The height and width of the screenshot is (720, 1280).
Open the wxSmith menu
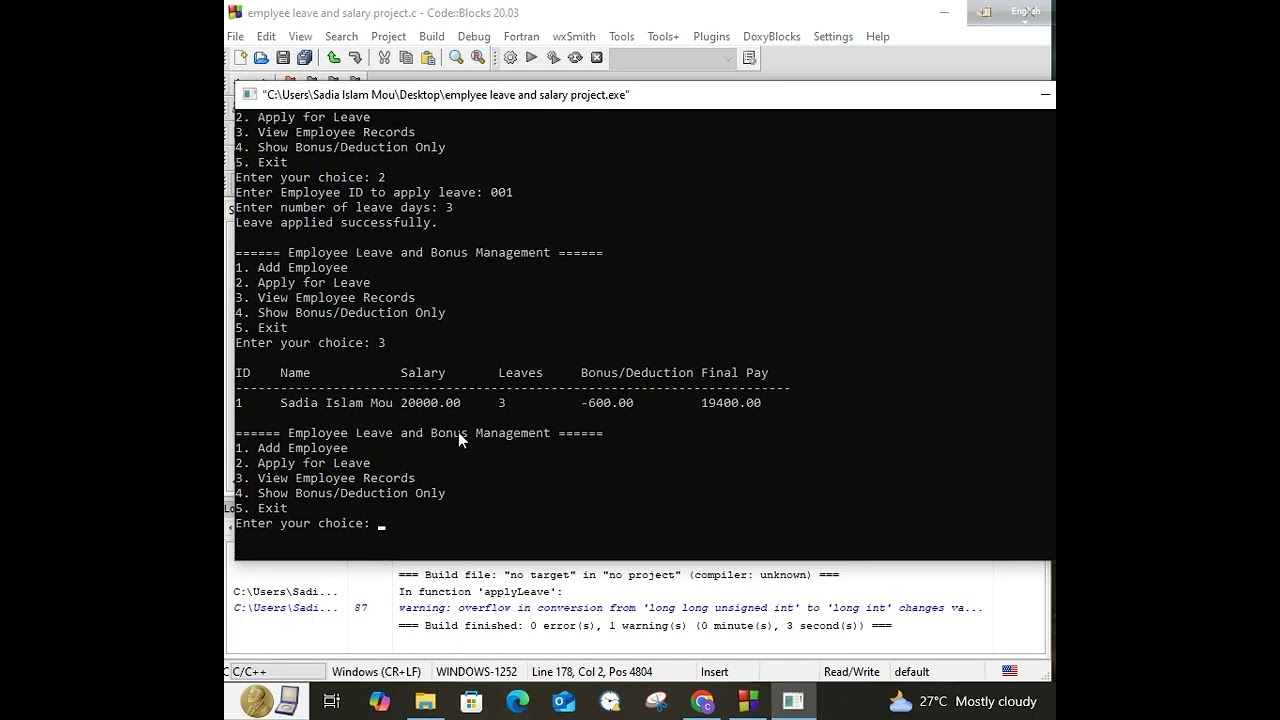[574, 36]
